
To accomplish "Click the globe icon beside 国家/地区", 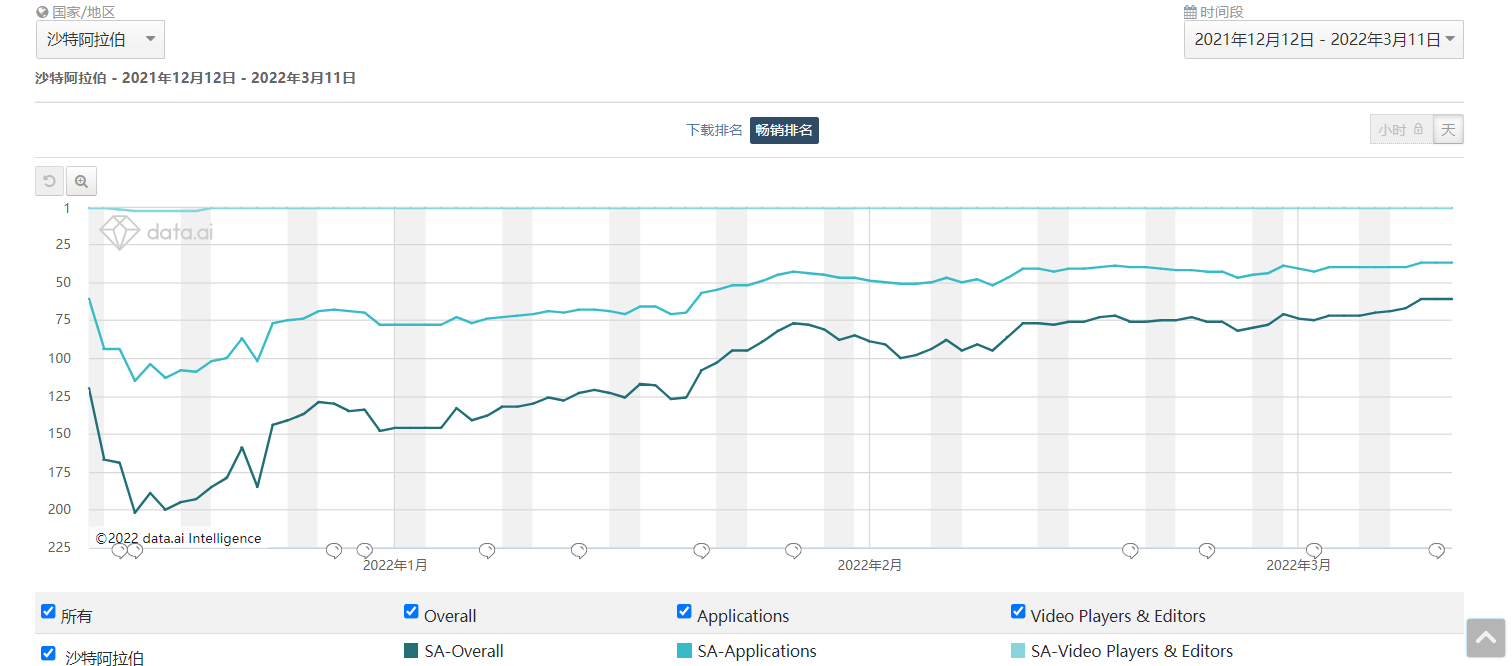I will coord(42,13).
